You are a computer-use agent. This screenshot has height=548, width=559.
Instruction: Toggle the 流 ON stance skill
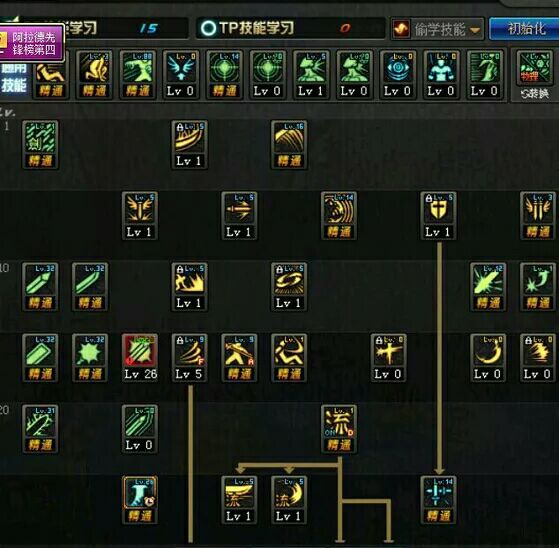(339, 429)
